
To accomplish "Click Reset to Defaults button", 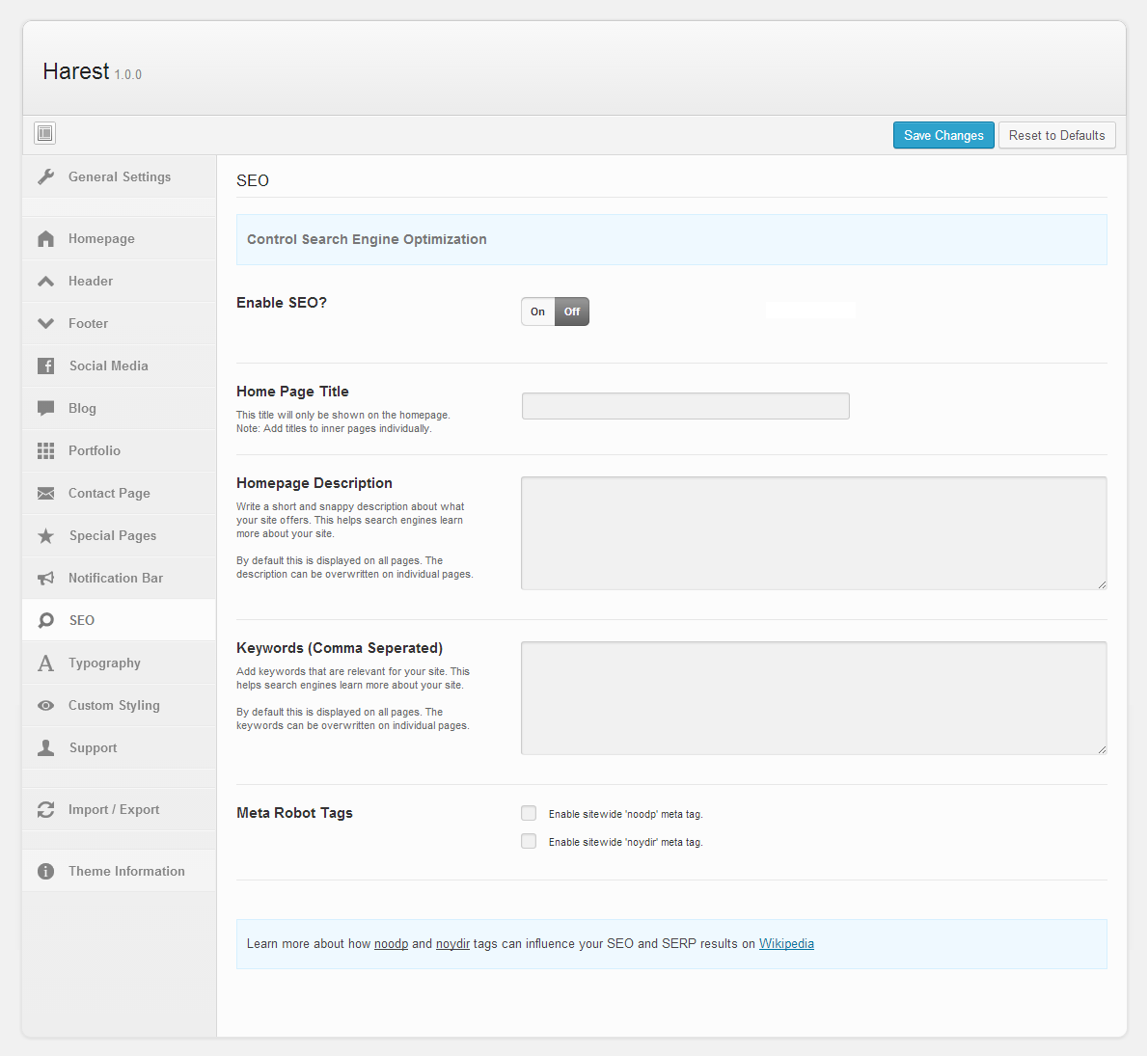I will 1056,135.
